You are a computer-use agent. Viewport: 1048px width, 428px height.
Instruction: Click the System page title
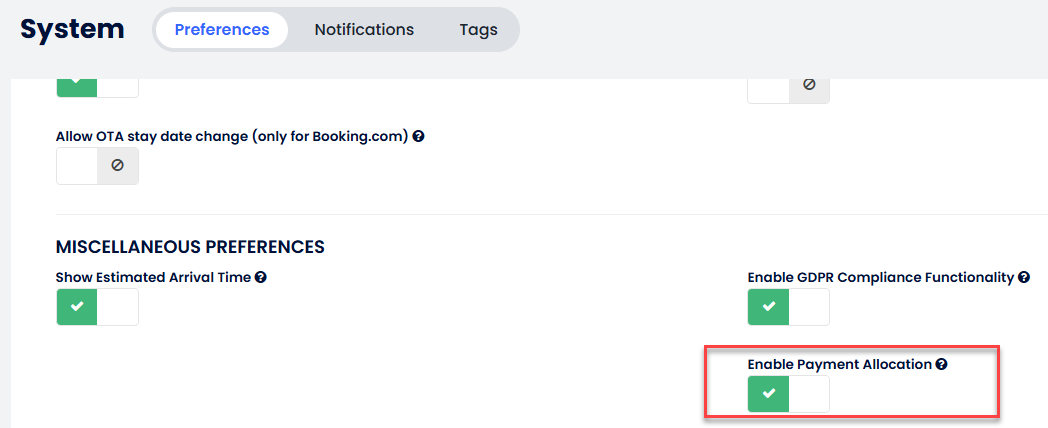72,29
